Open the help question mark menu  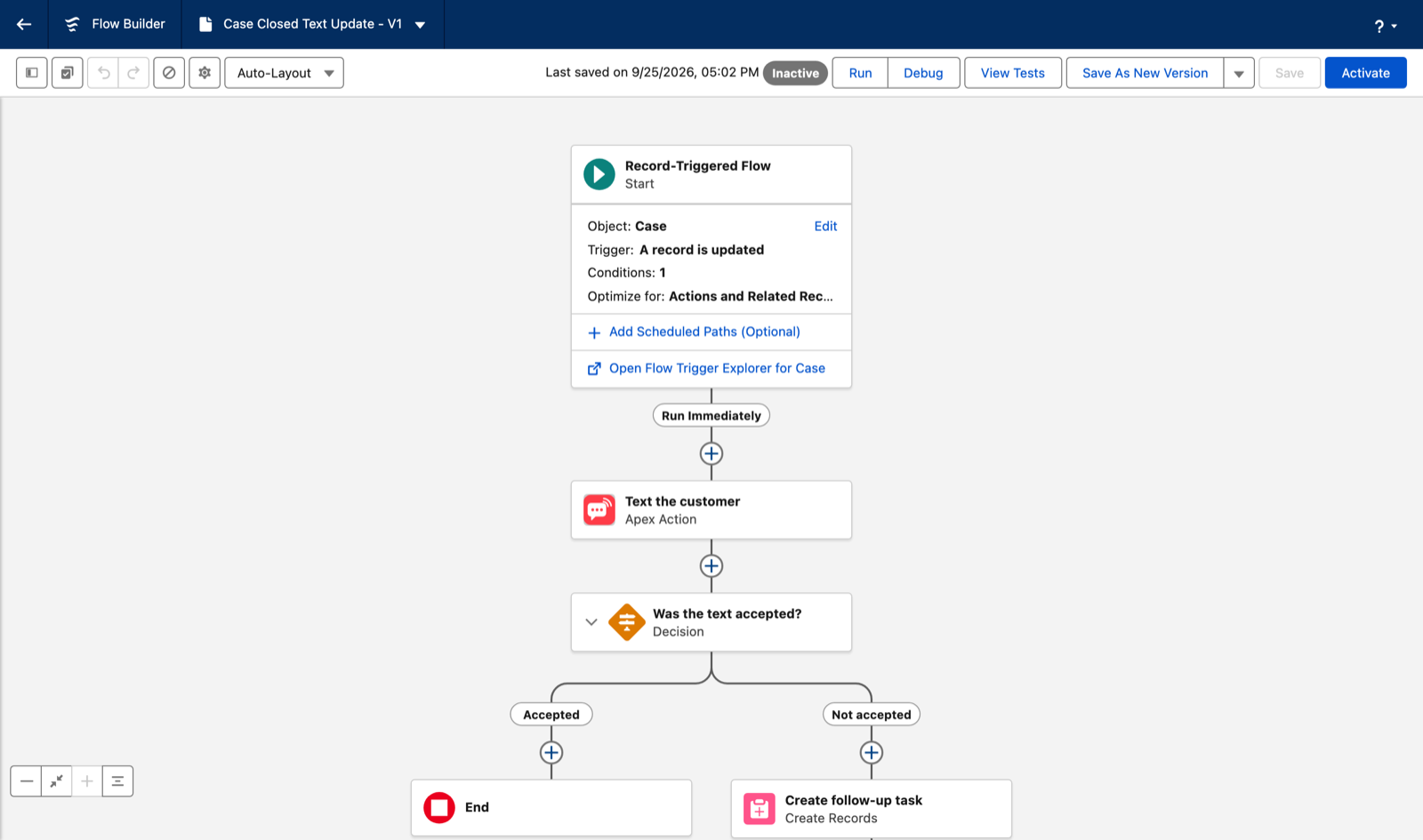pyautogui.click(x=1385, y=26)
